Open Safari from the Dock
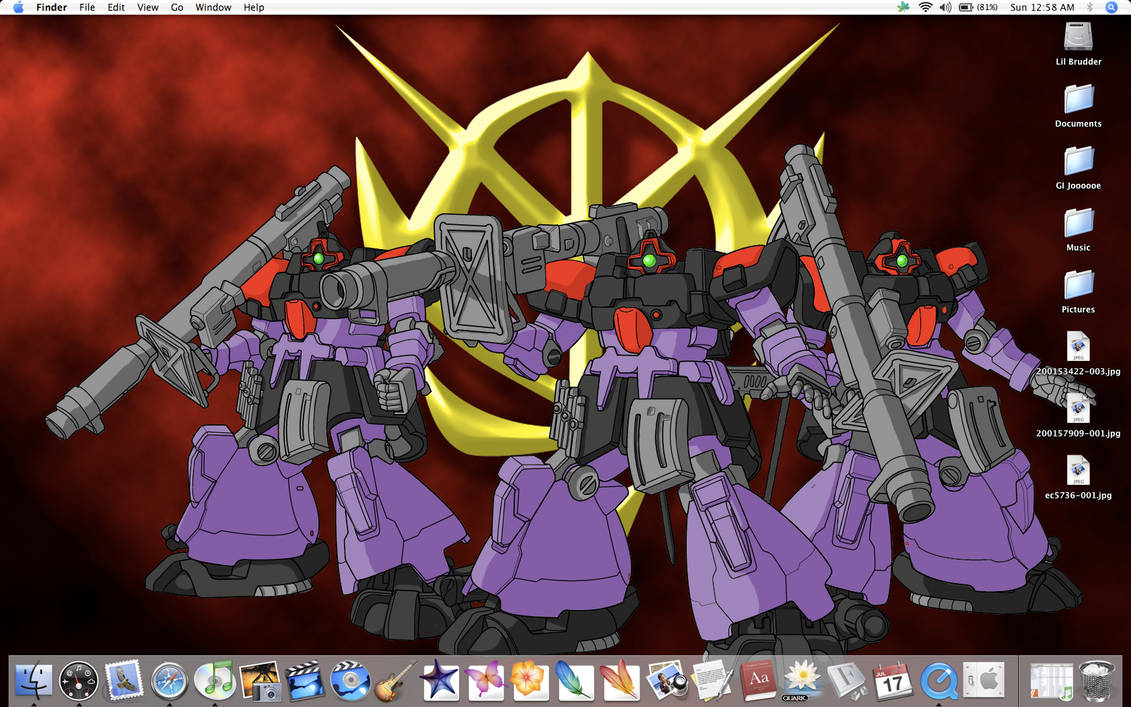Viewport: 1131px width, 707px height. tap(167, 683)
